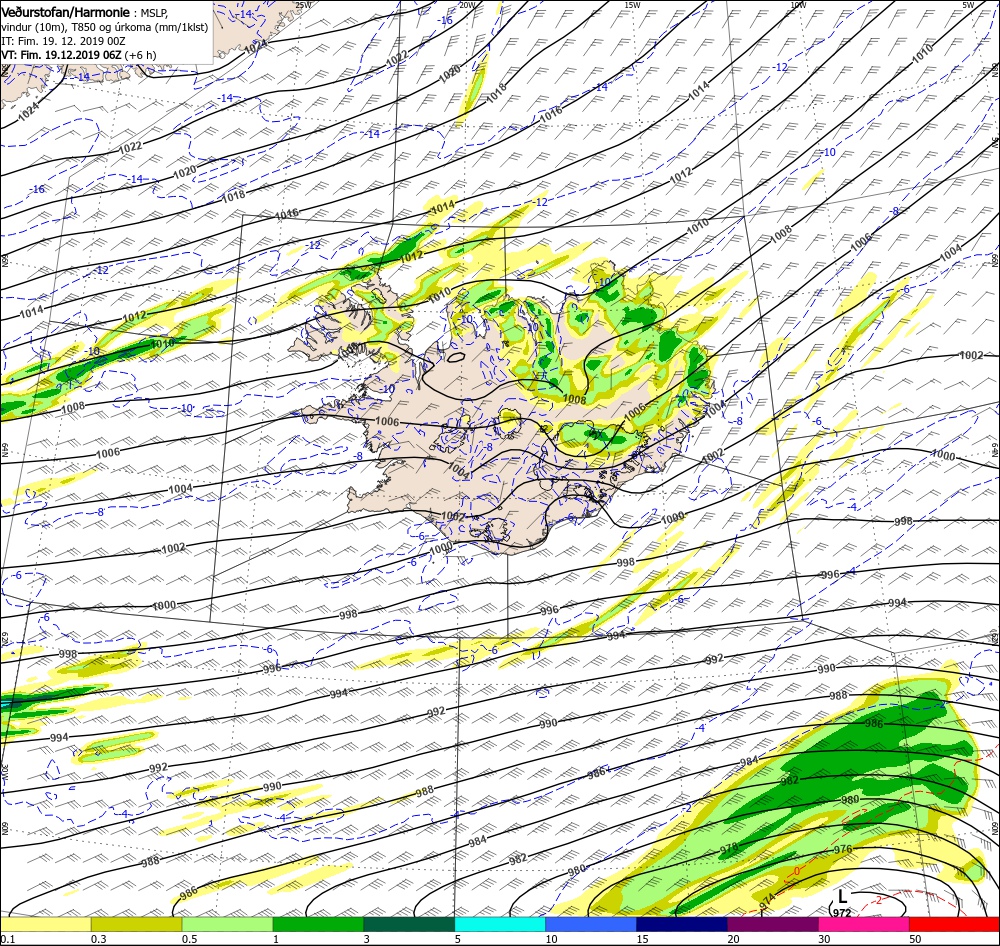Viewport: 1000px width, 946px height.
Task: Click the '0.5' legend scale value
Action: (x=189, y=939)
